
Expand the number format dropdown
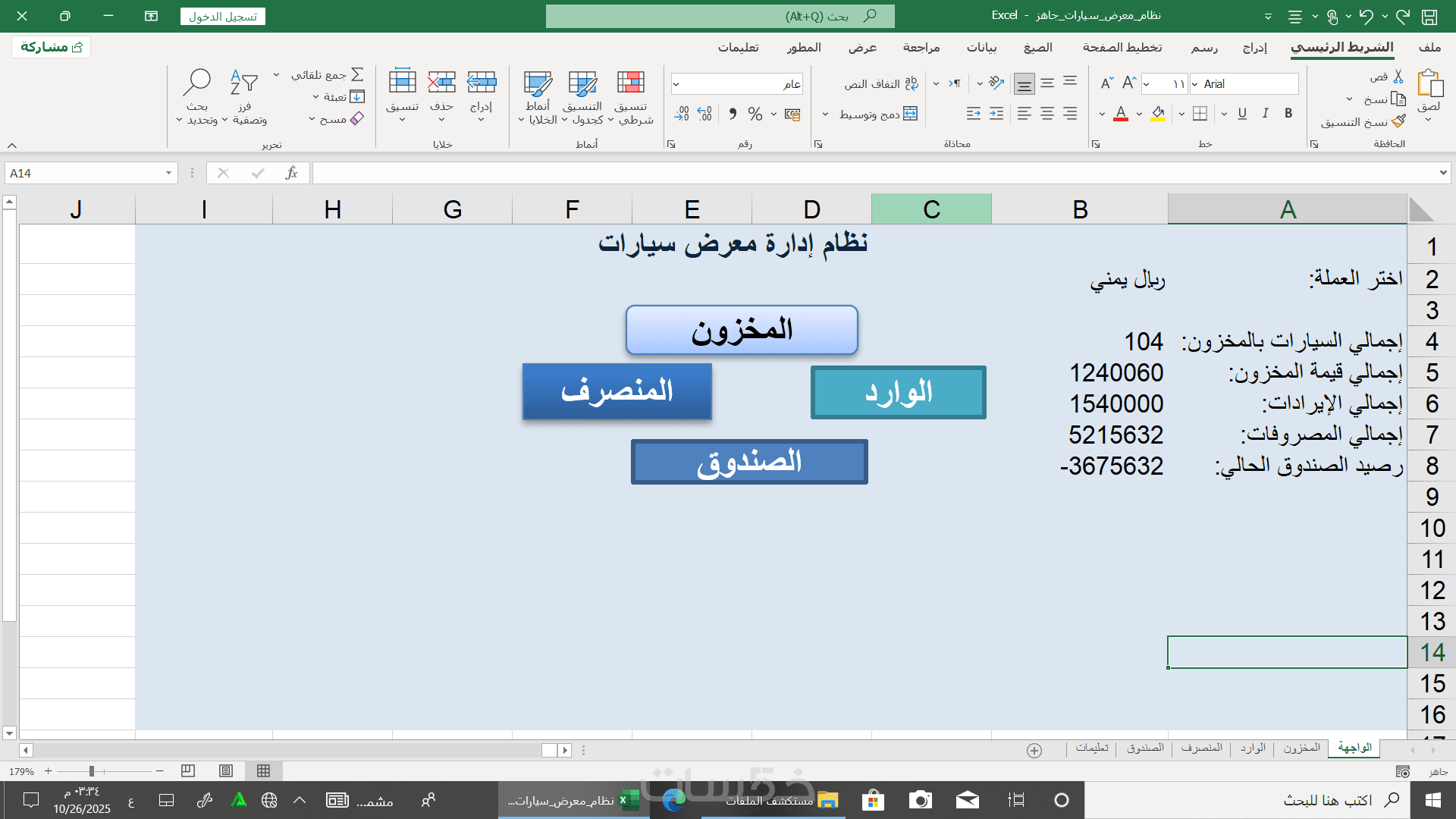(x=676, y=84)
